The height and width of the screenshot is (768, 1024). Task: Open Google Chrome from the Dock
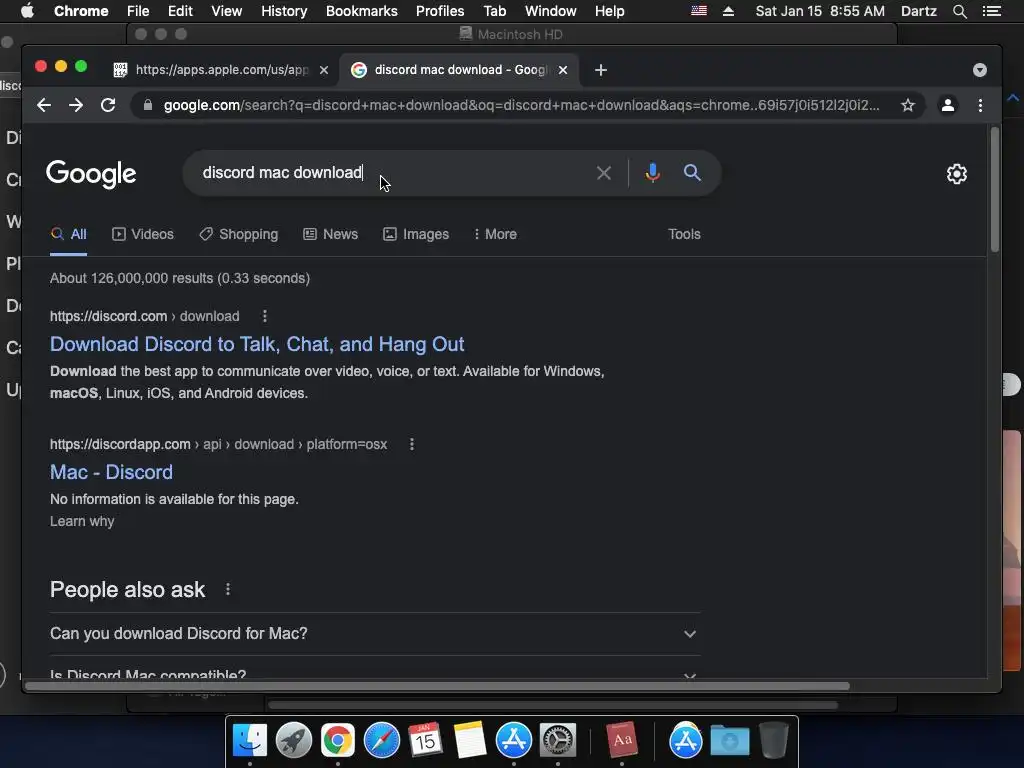tap(338, 741)
